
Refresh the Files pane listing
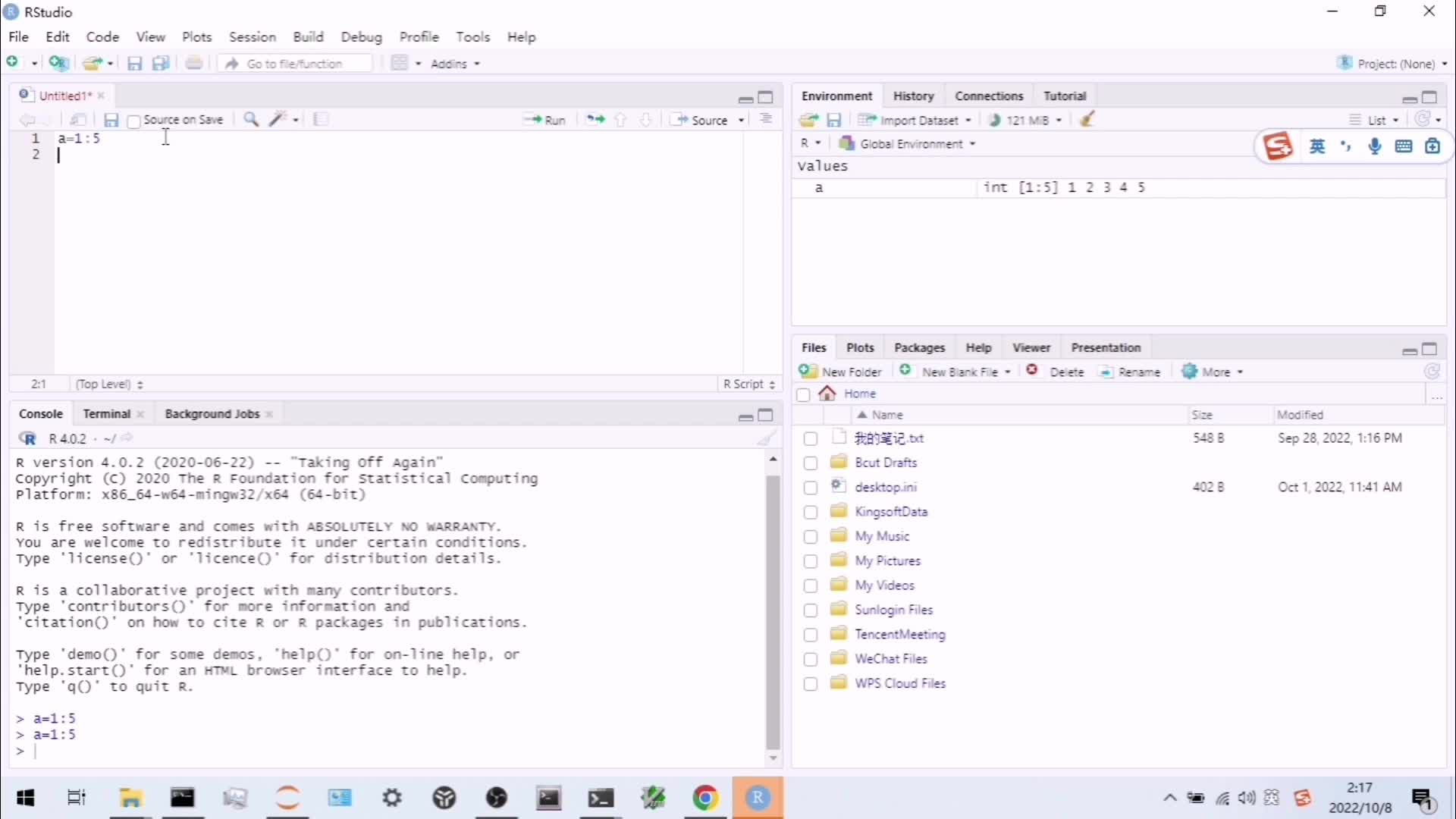coord(1432,372)
